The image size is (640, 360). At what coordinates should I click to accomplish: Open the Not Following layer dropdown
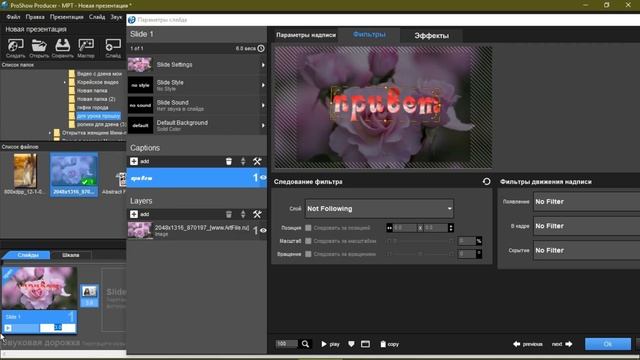click(379, 209)
